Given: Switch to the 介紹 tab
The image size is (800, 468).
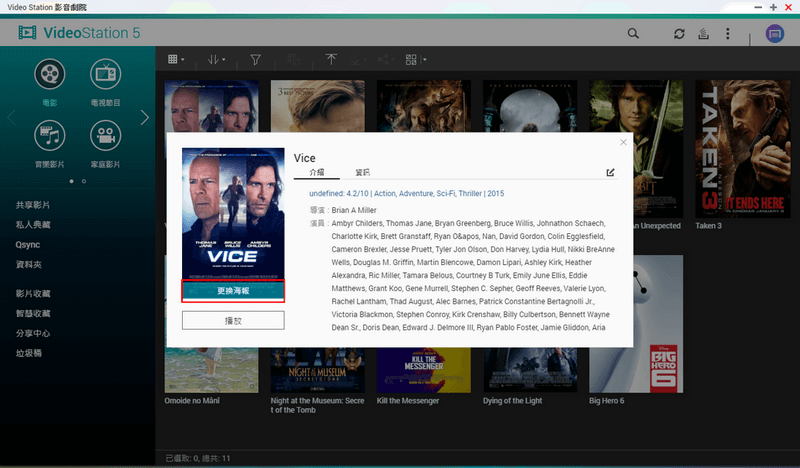Looking at the screenshot, I should coord(317,173).
